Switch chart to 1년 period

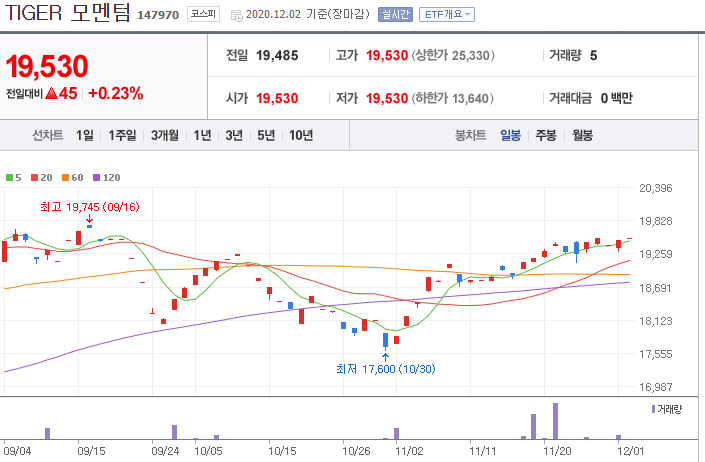point(202,135)
